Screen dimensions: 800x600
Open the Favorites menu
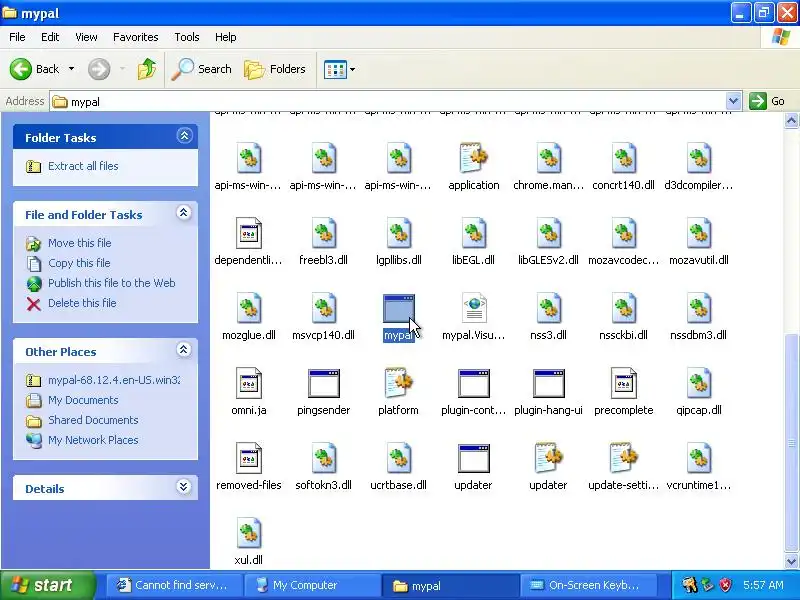coord(136,37)
